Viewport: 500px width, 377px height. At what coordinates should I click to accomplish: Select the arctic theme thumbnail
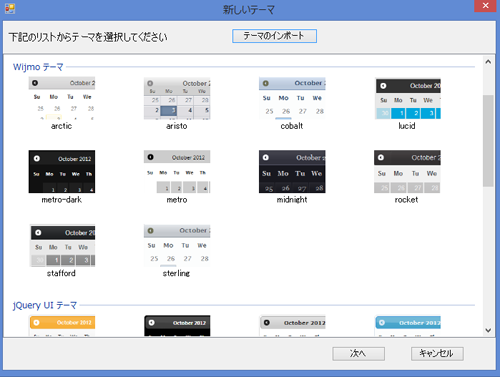pyautogui.click(x=62, y=98)
